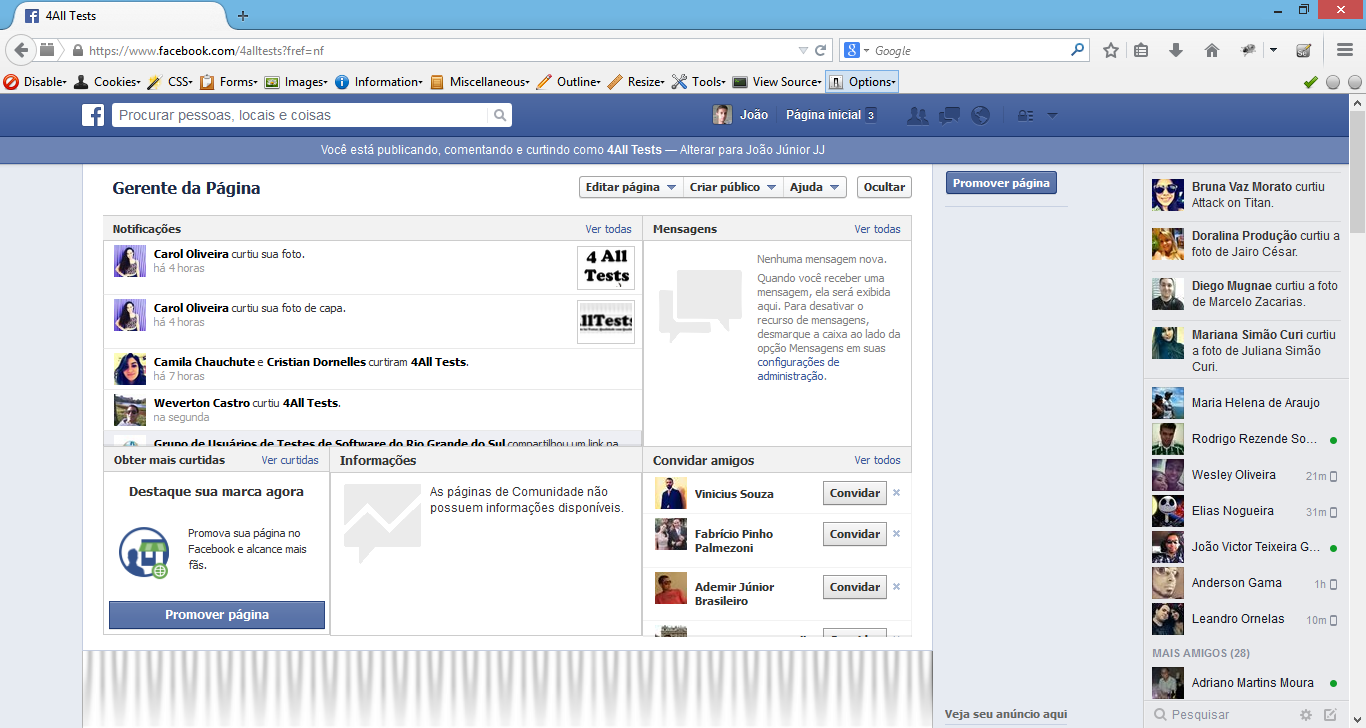Click Ver todas in Notificações

pyautogui.click(x=609, y=229)
